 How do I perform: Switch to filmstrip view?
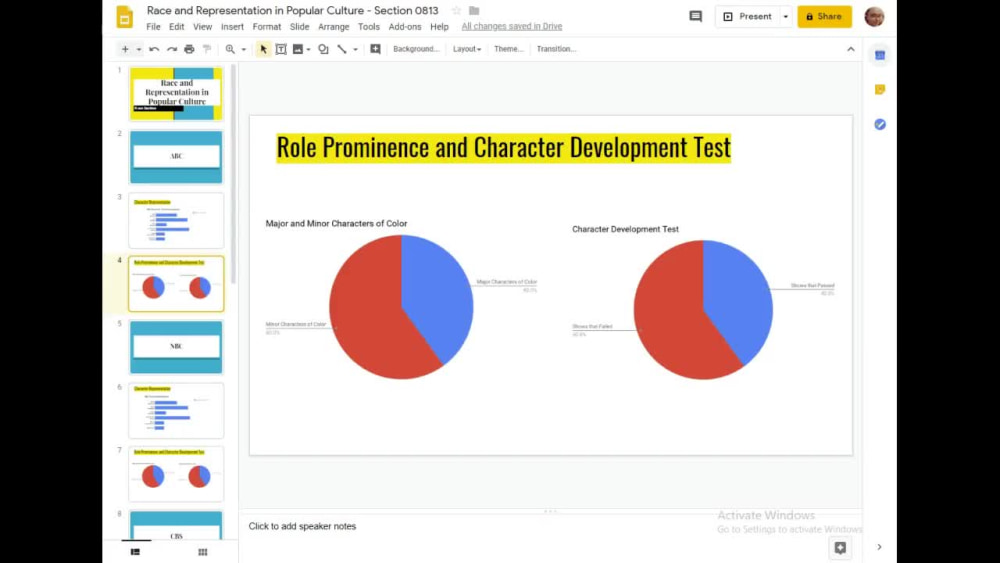coord(135,552)
